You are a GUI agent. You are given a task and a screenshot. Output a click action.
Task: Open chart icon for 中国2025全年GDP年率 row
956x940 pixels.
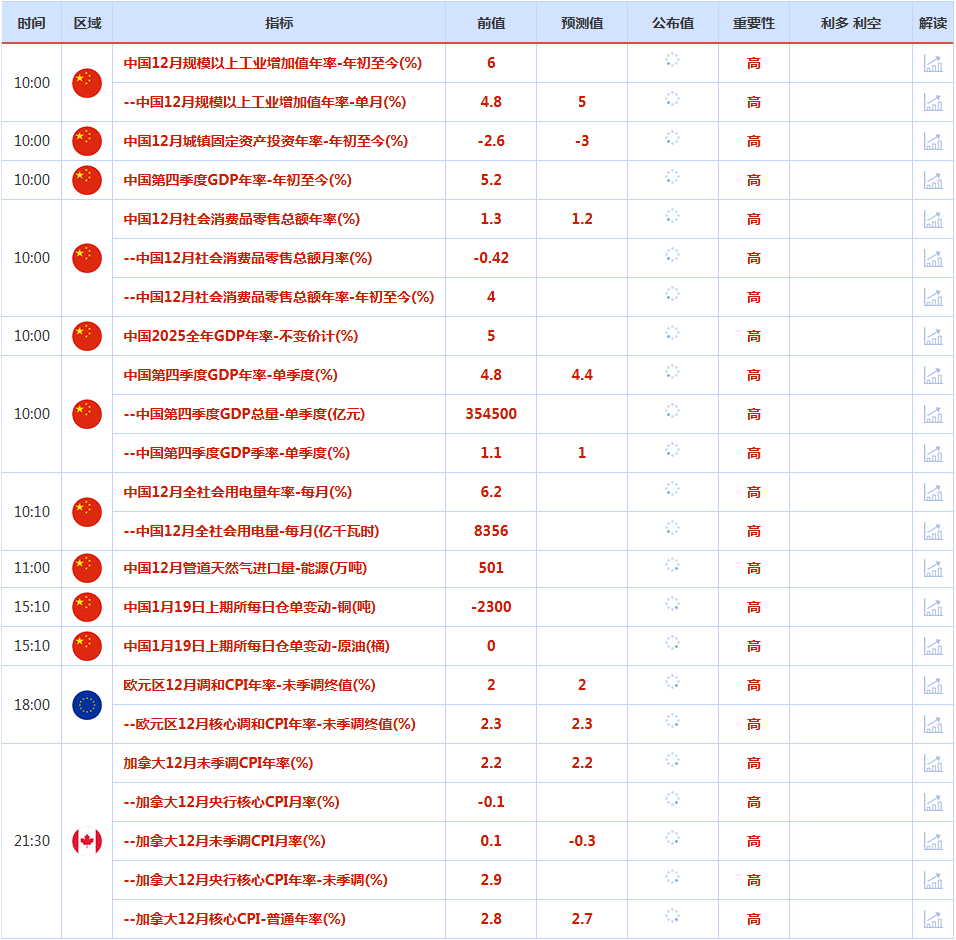(x=933, y=336)
